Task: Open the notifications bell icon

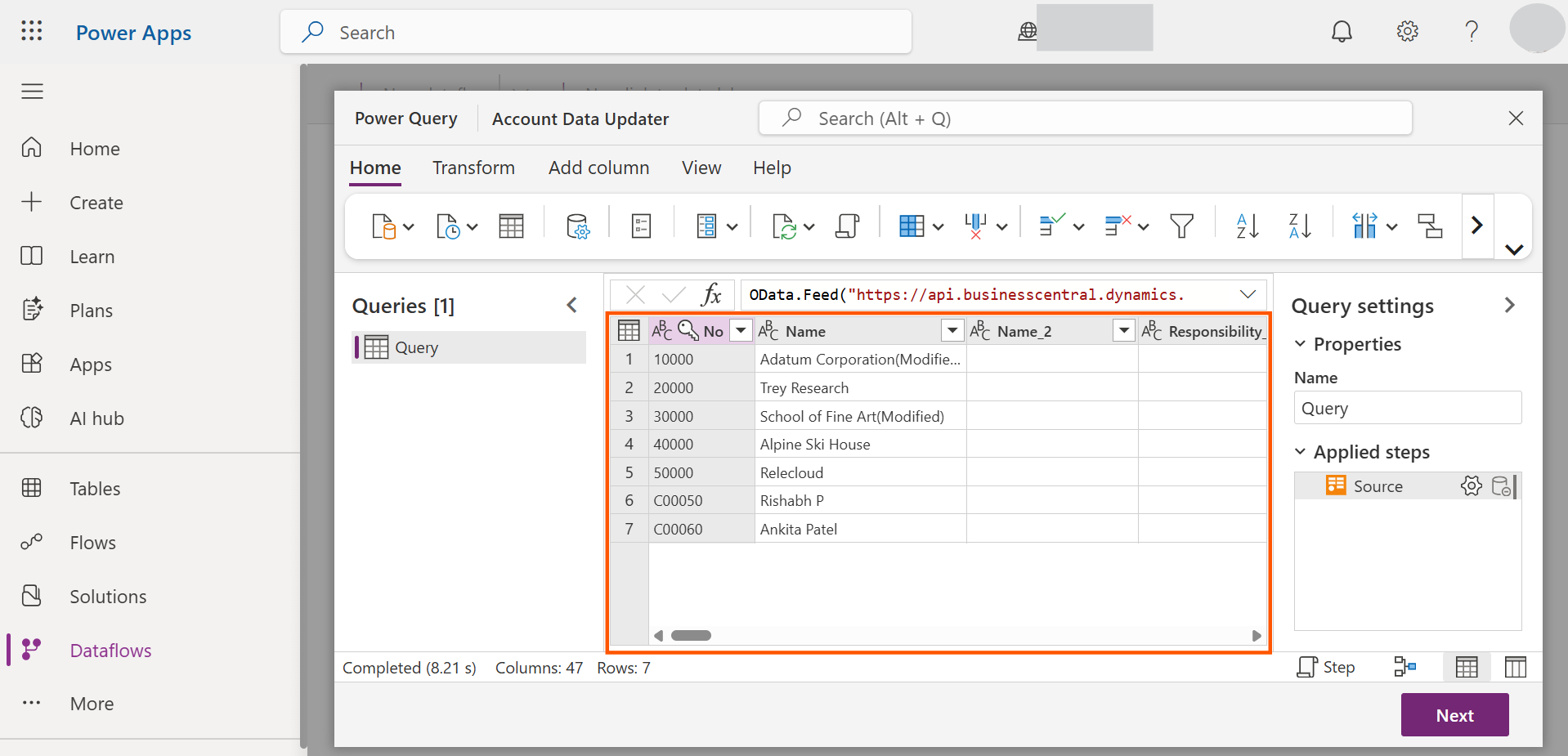Action: click(1342, 32)
